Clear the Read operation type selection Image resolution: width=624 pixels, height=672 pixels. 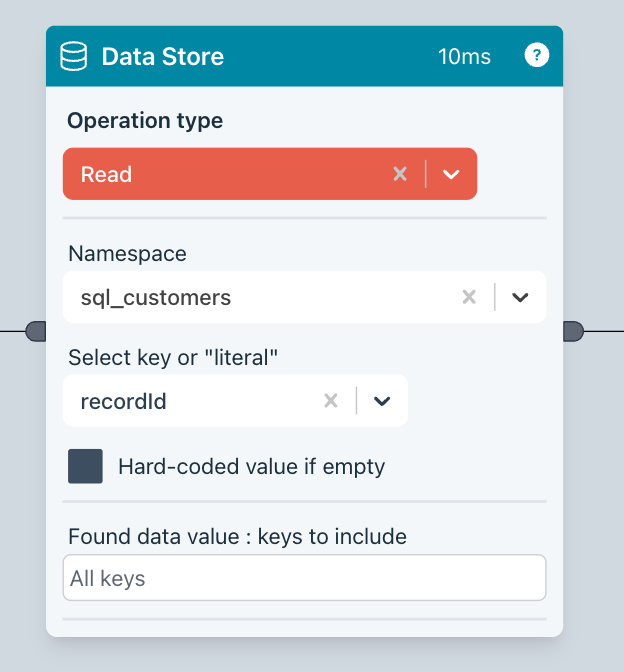400,174
